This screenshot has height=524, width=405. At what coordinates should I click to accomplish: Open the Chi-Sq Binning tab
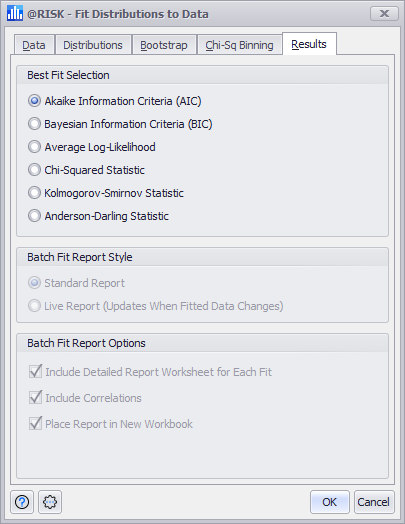(239, 45)
